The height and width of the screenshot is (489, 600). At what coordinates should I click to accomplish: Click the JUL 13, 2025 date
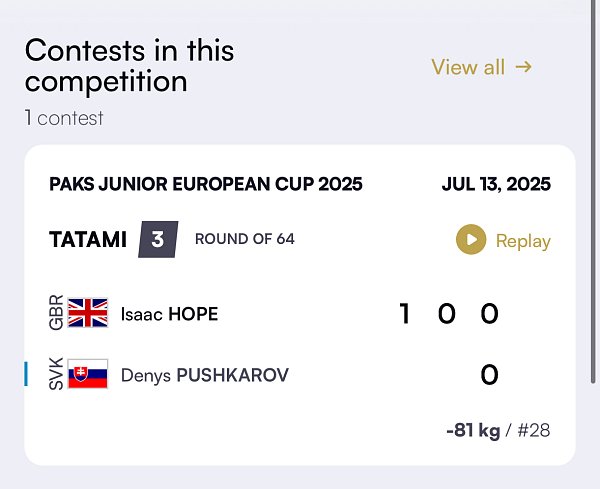click(x=496, y=184)
